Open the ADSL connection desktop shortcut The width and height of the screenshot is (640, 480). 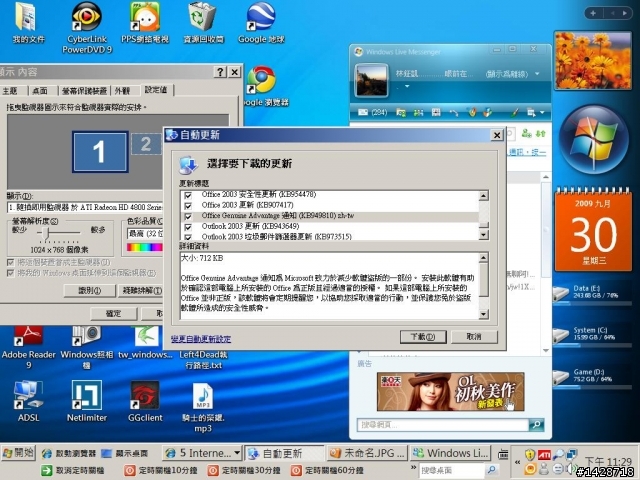[x=28, y=395]
